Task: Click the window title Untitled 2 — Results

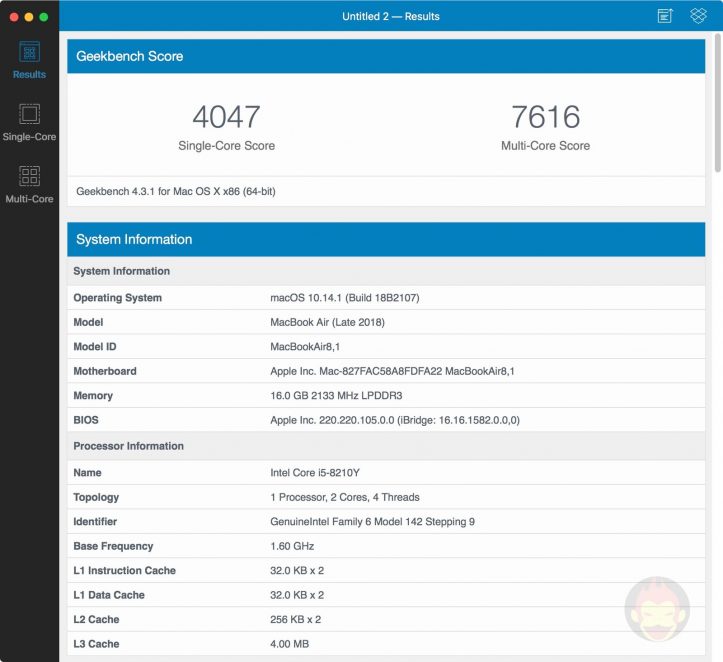Action: (x=390, y=17)
